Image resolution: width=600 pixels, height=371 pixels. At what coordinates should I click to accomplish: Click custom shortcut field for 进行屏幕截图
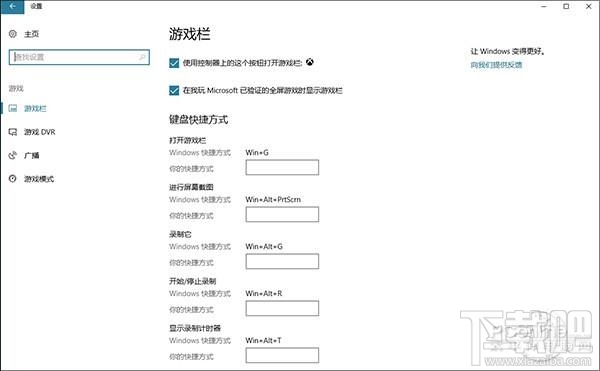(x=282, y=215)
